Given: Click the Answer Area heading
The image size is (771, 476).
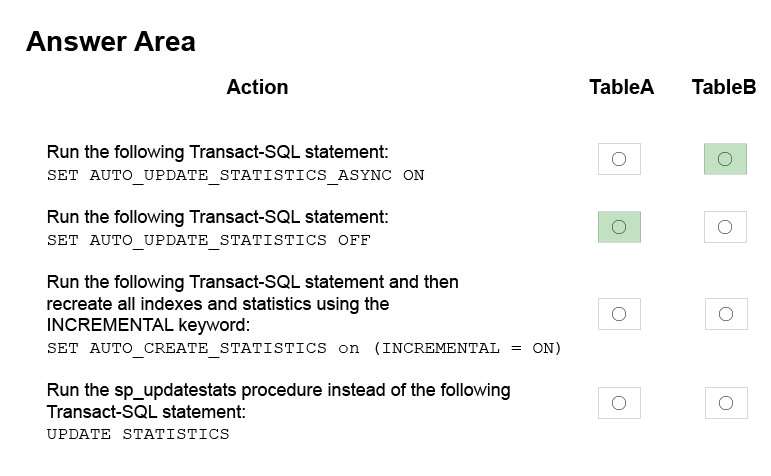Looking at the screenshot, I should [x=111, y=41].
